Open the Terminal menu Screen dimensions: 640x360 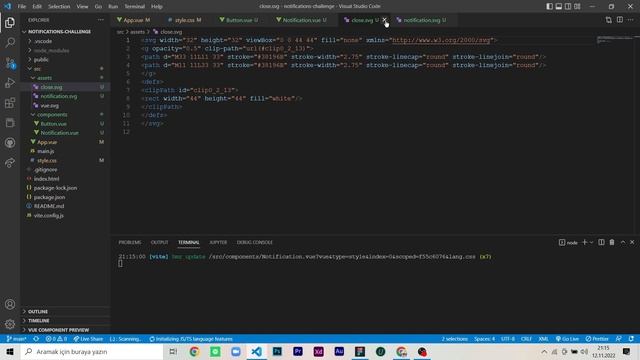click(x=134, y=7)
